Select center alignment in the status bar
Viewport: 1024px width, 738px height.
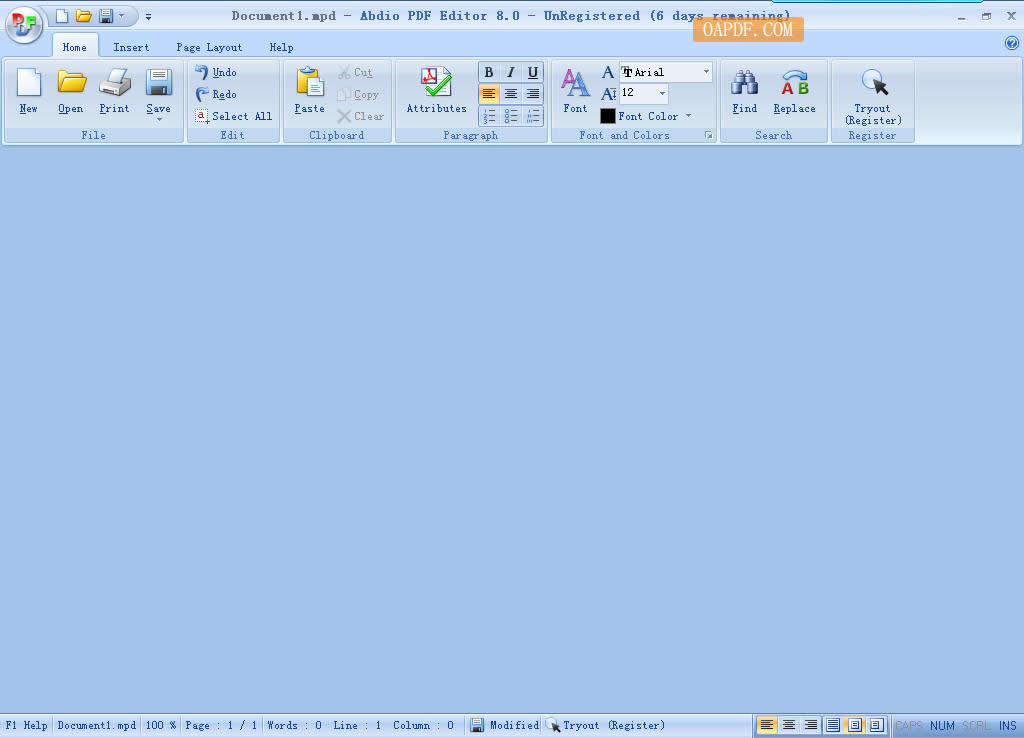(789, 725)
